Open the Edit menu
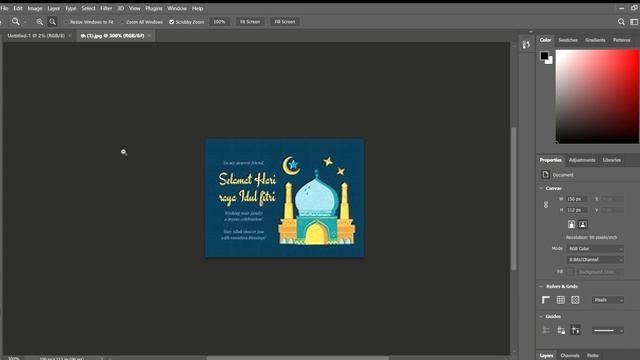This screenshot has width=640, height=360. [x=18, y=8]
